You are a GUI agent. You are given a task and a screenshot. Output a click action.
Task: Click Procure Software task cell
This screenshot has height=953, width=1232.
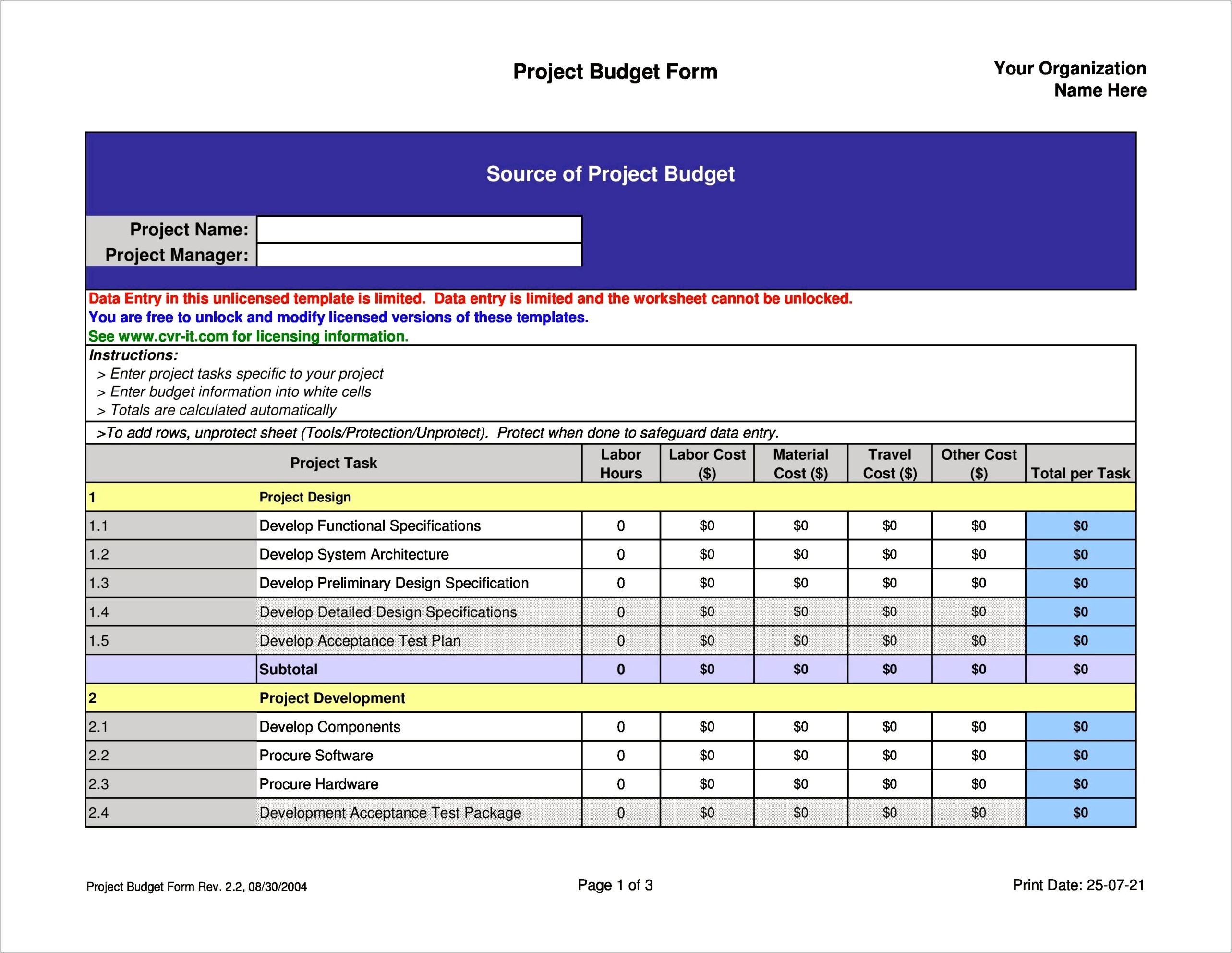point(419,756)
